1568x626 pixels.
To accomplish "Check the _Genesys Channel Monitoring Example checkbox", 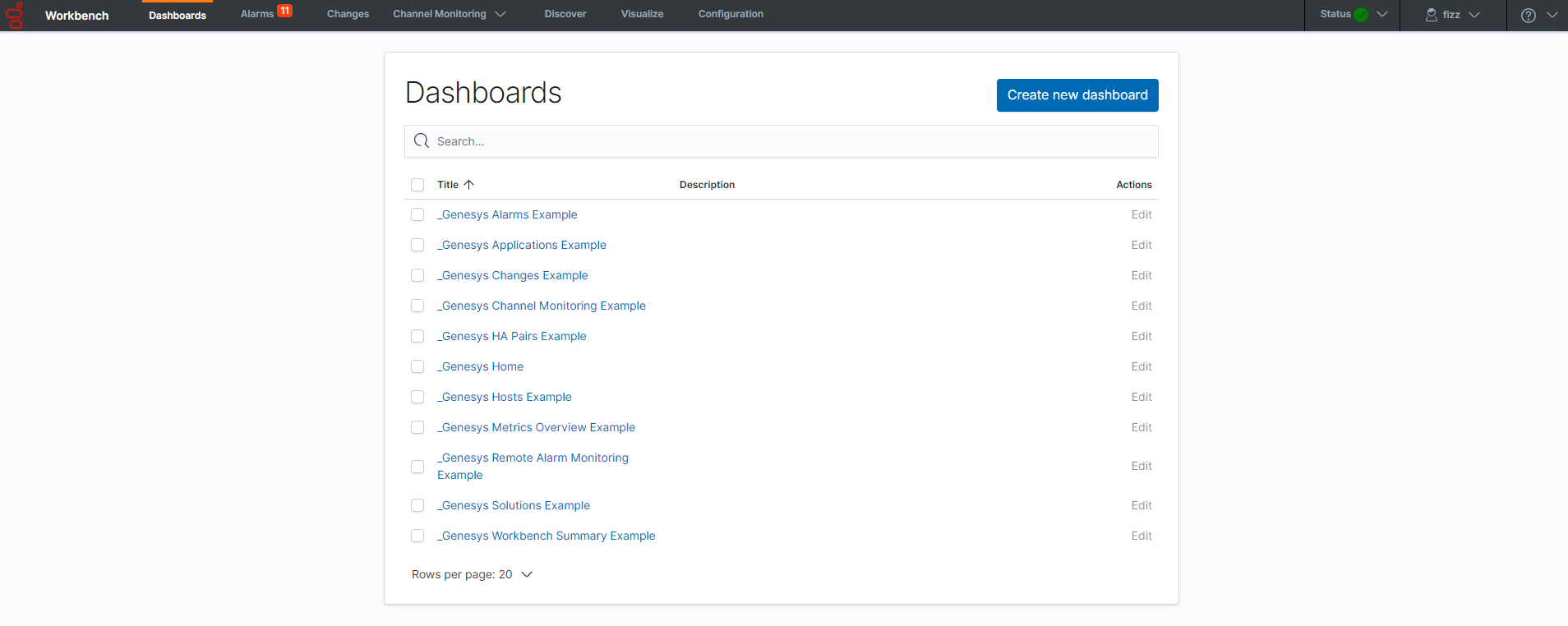I will [x=417, y=306].
